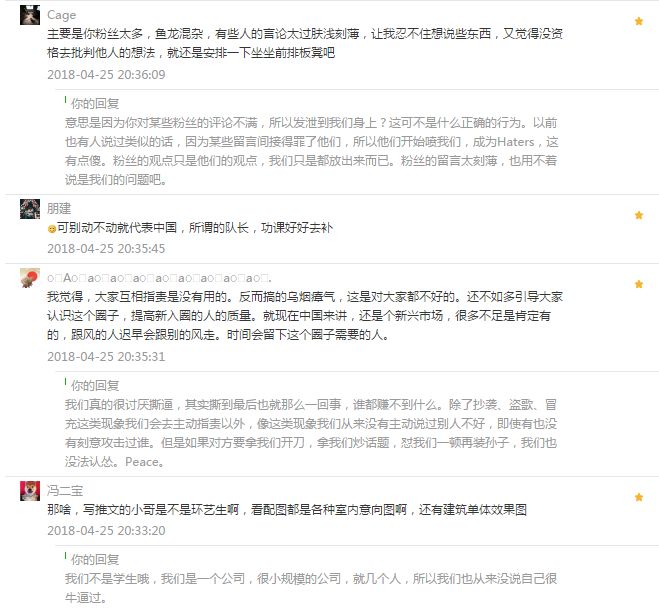Click the star beside the oAo comment
The image size is (659, 612).
click(639, 284)
